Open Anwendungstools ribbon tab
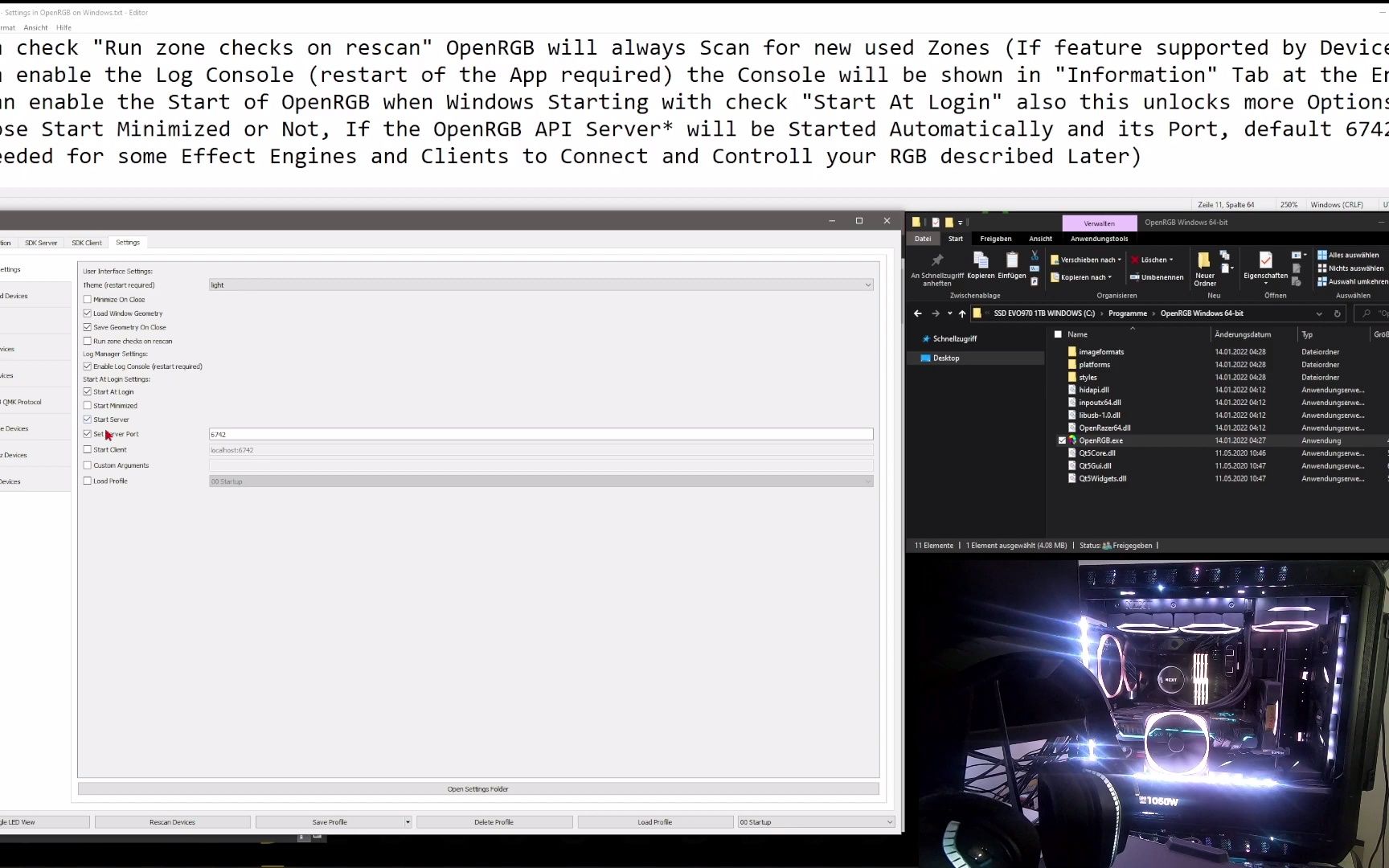This screenshot has height=868, width=1389. 1099,239
